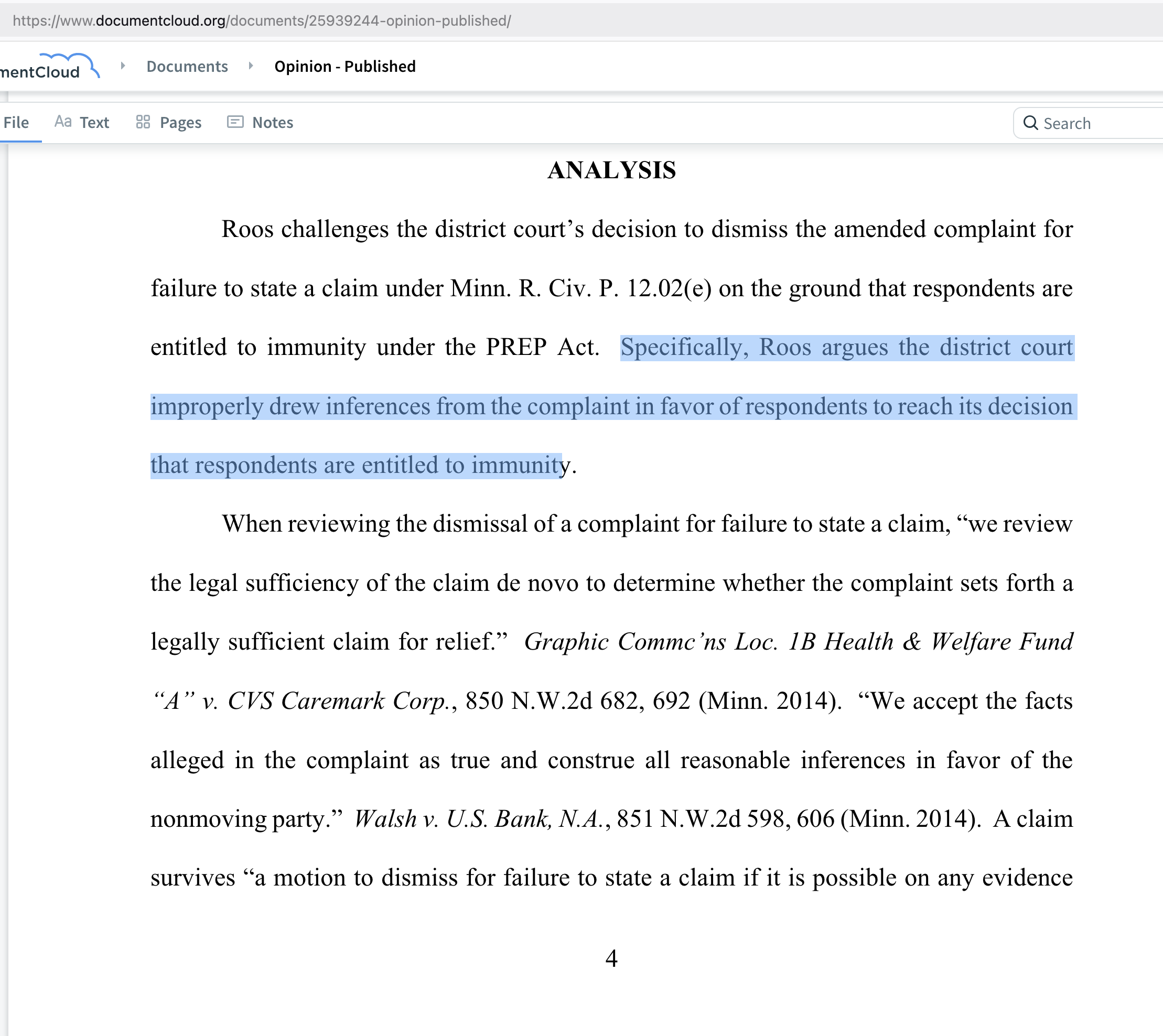Click the reporter cite '850 N.W.2d 682, 692'
This screenshot has width=1163, height=1036.
(x=578, y=702)
